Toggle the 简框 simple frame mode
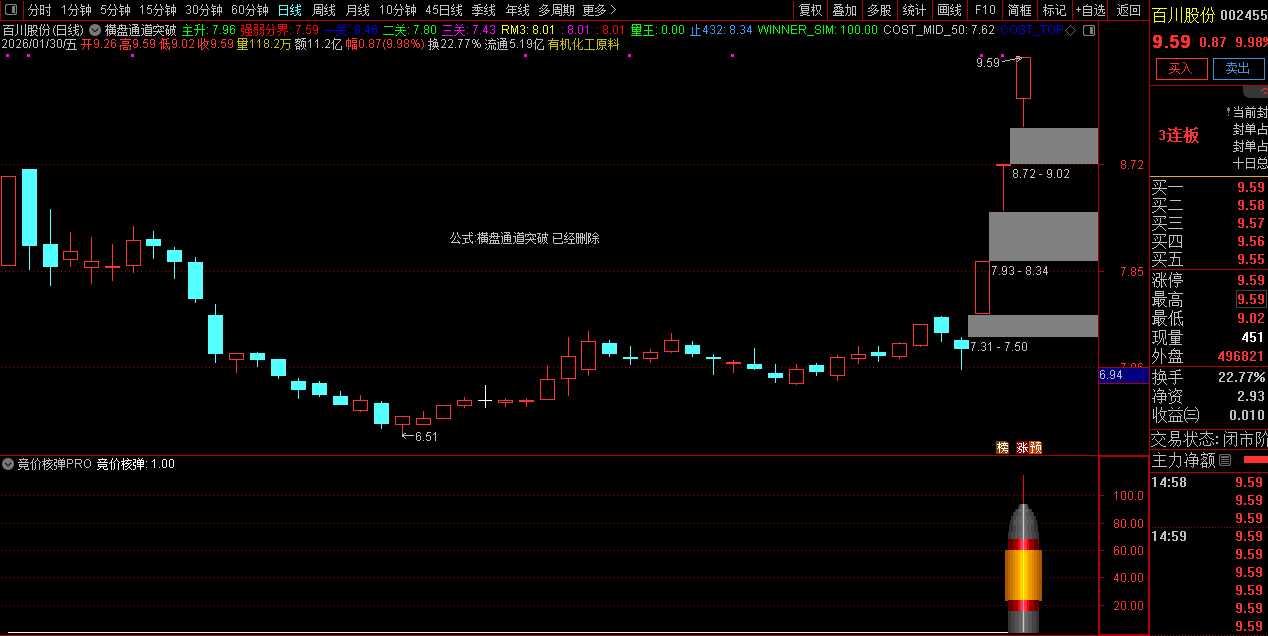This screenshot has width=1268, height=636. 1019,10
